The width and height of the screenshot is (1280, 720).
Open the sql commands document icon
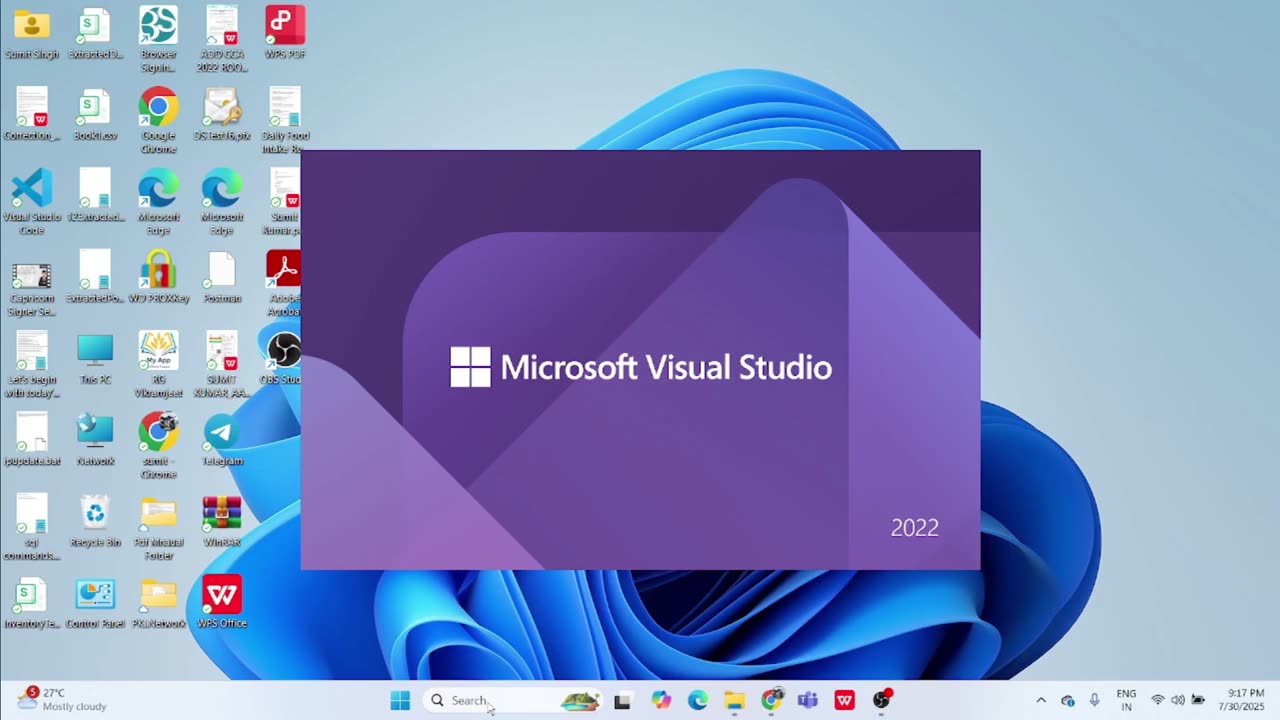(x=31, y=527)
